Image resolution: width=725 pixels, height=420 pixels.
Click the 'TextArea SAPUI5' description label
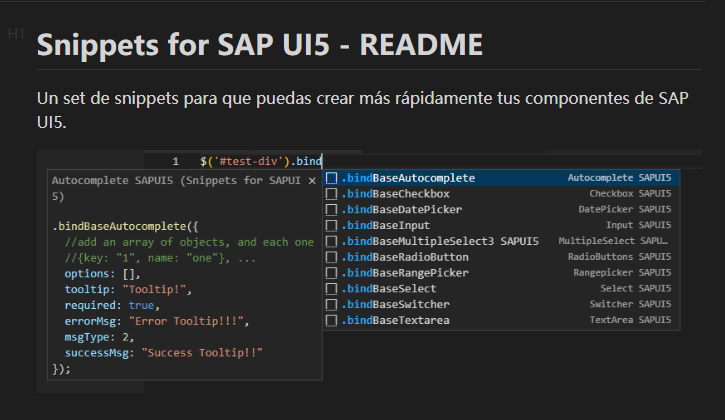pyautogui.click(x=630, y=320)
